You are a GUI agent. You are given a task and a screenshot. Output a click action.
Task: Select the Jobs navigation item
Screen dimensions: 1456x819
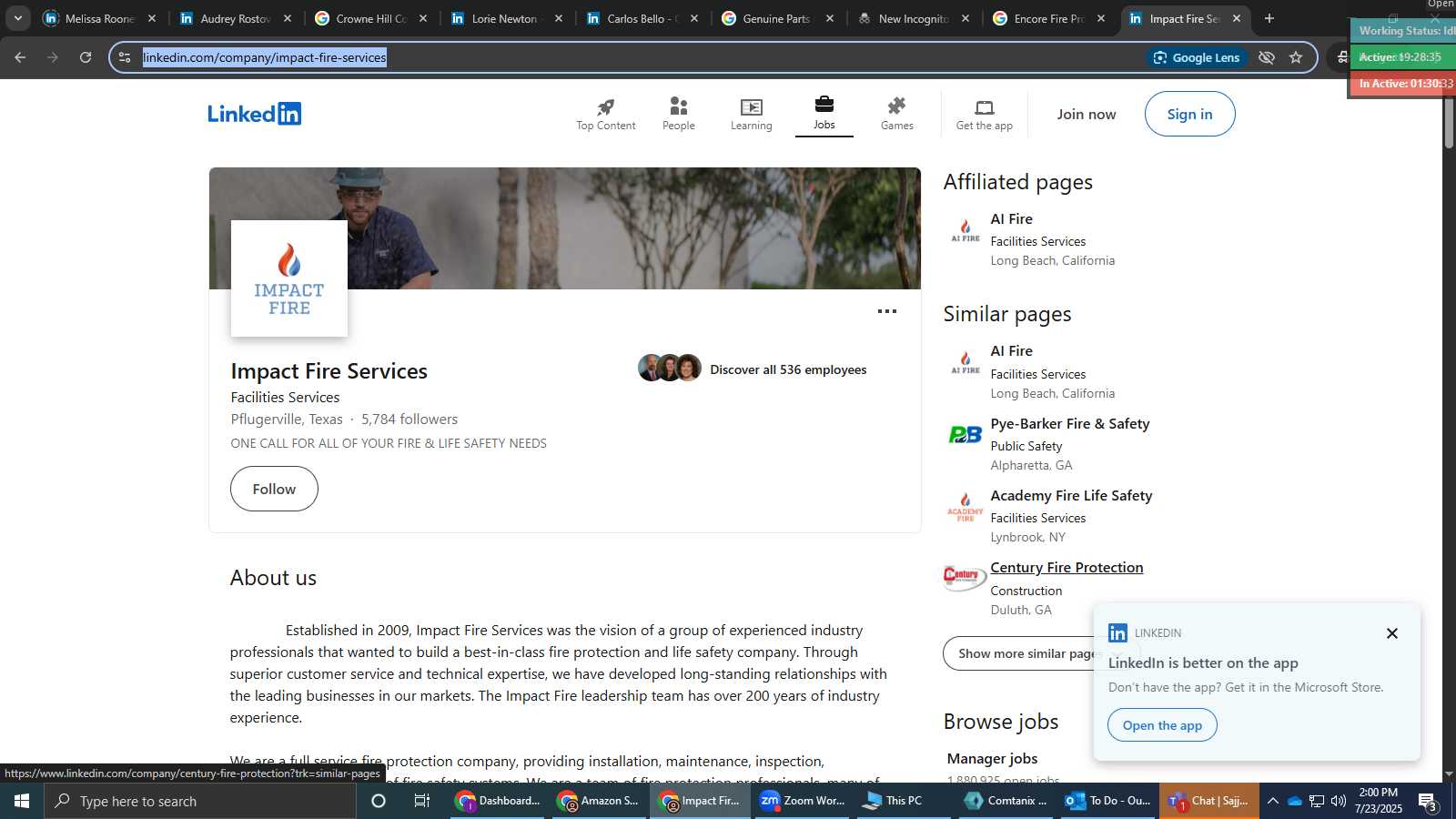click(x=824, y=115)
